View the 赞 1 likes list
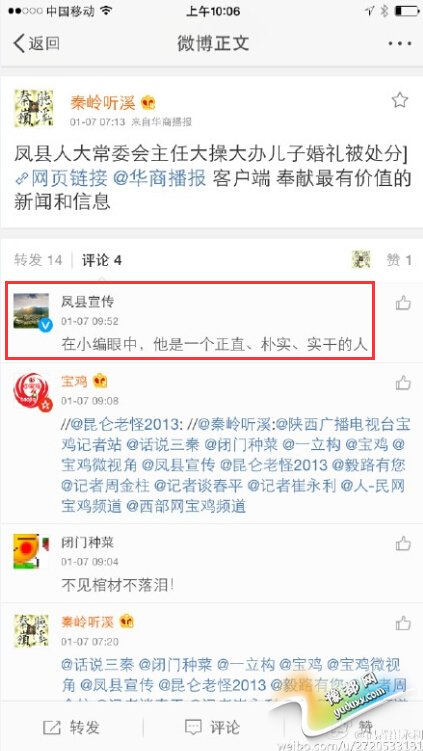Viewport: 423px width, 751px height. (399, 260)
